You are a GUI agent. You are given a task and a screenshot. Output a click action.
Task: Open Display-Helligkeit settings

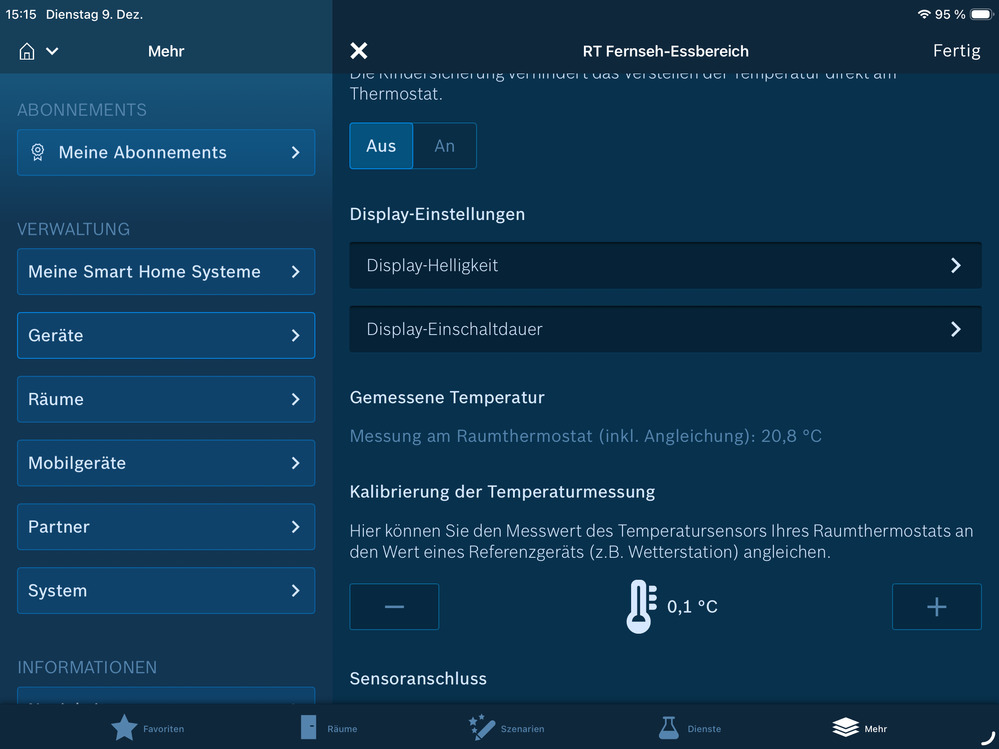(x=665, y=264)
